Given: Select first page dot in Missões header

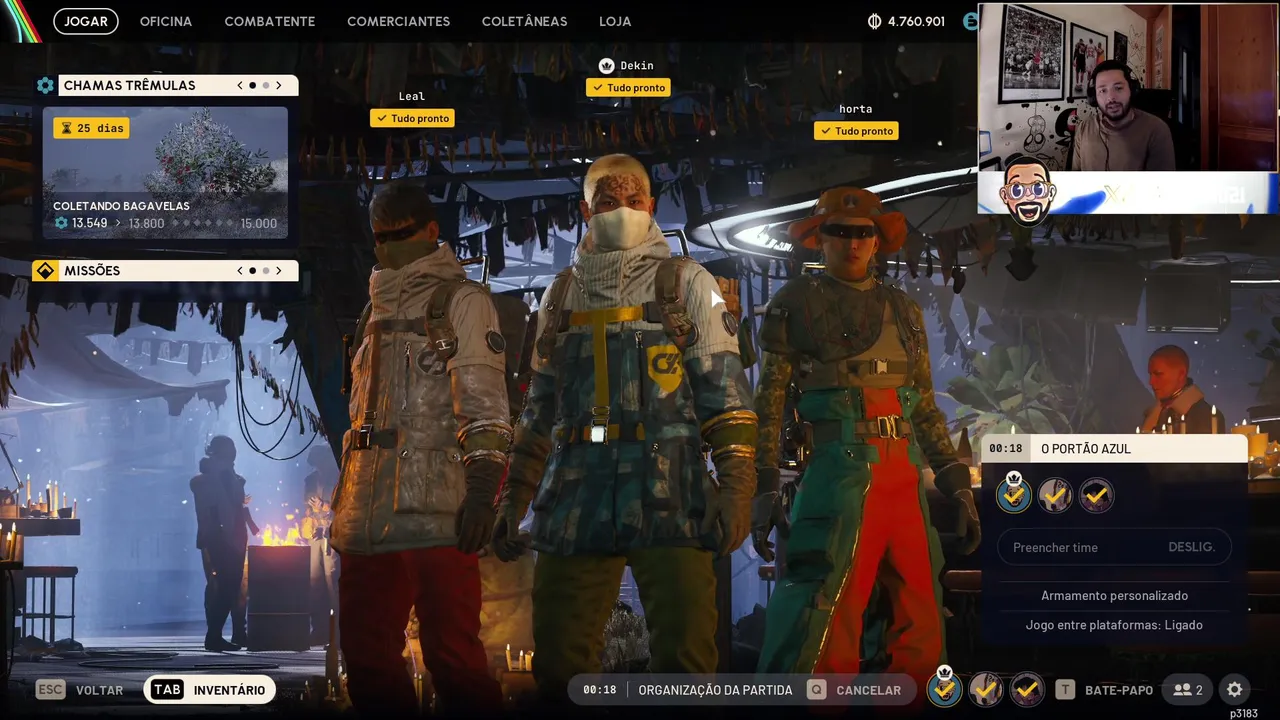Looking at the screenshot, I should pos(252,271).
